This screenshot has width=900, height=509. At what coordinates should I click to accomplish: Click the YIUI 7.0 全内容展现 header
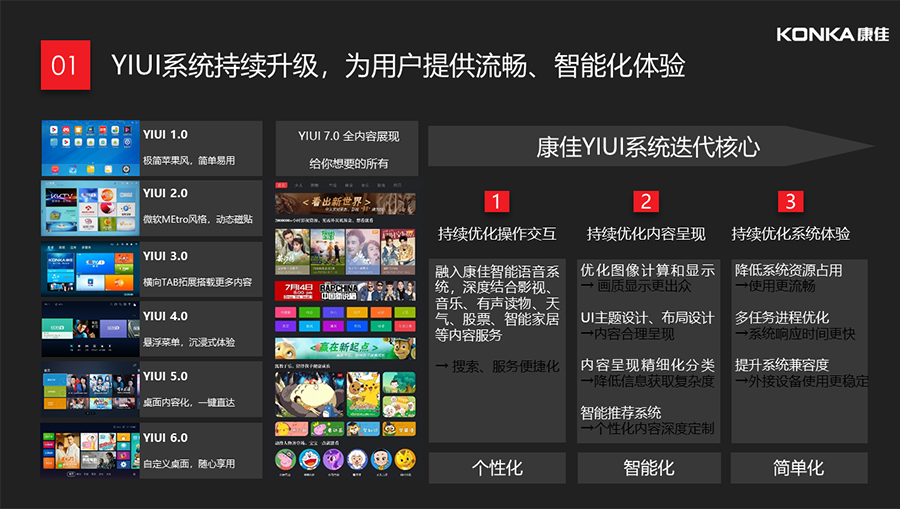point(348,137)
